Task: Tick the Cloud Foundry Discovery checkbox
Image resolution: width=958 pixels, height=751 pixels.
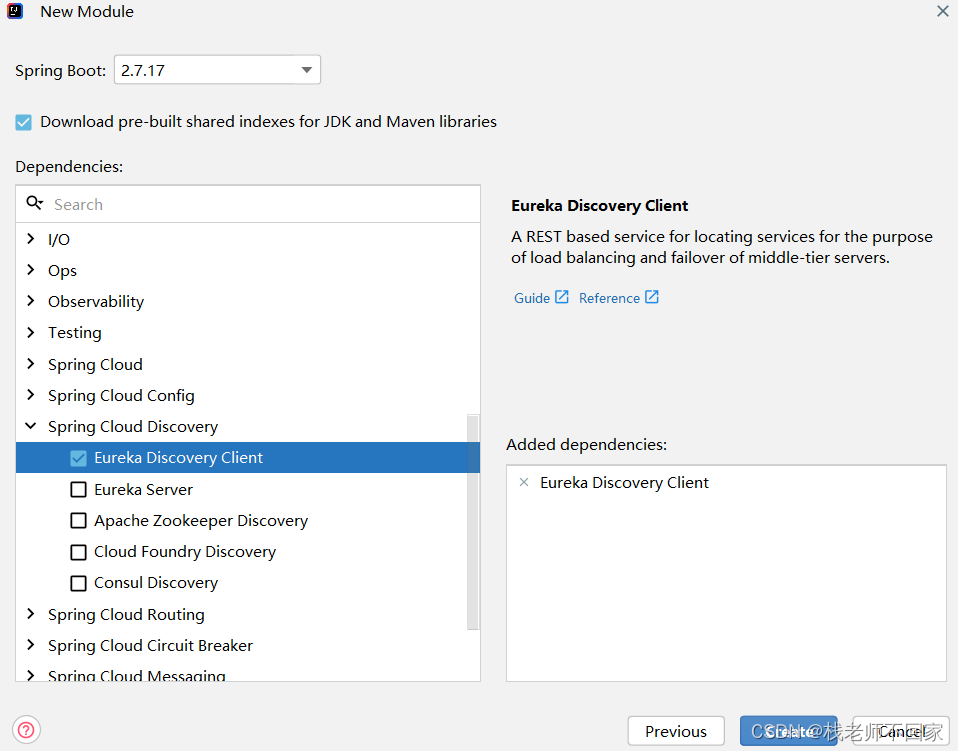Action: point(78,552)
